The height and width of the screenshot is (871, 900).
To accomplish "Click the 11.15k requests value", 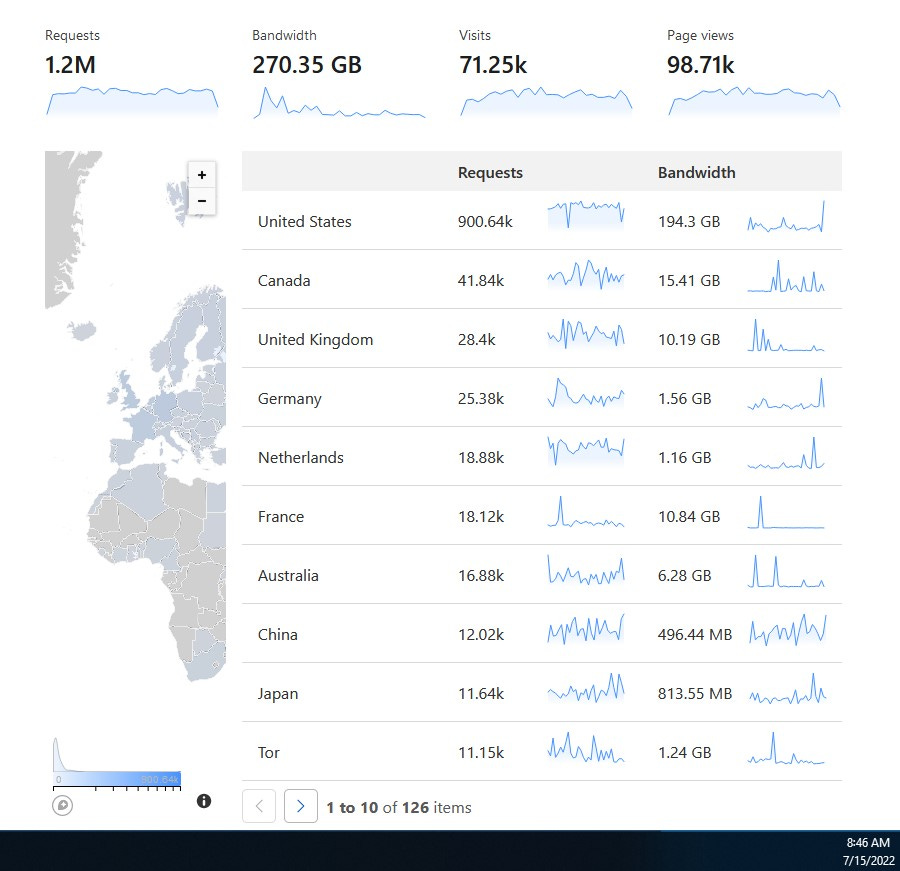I will coord(481,753).
